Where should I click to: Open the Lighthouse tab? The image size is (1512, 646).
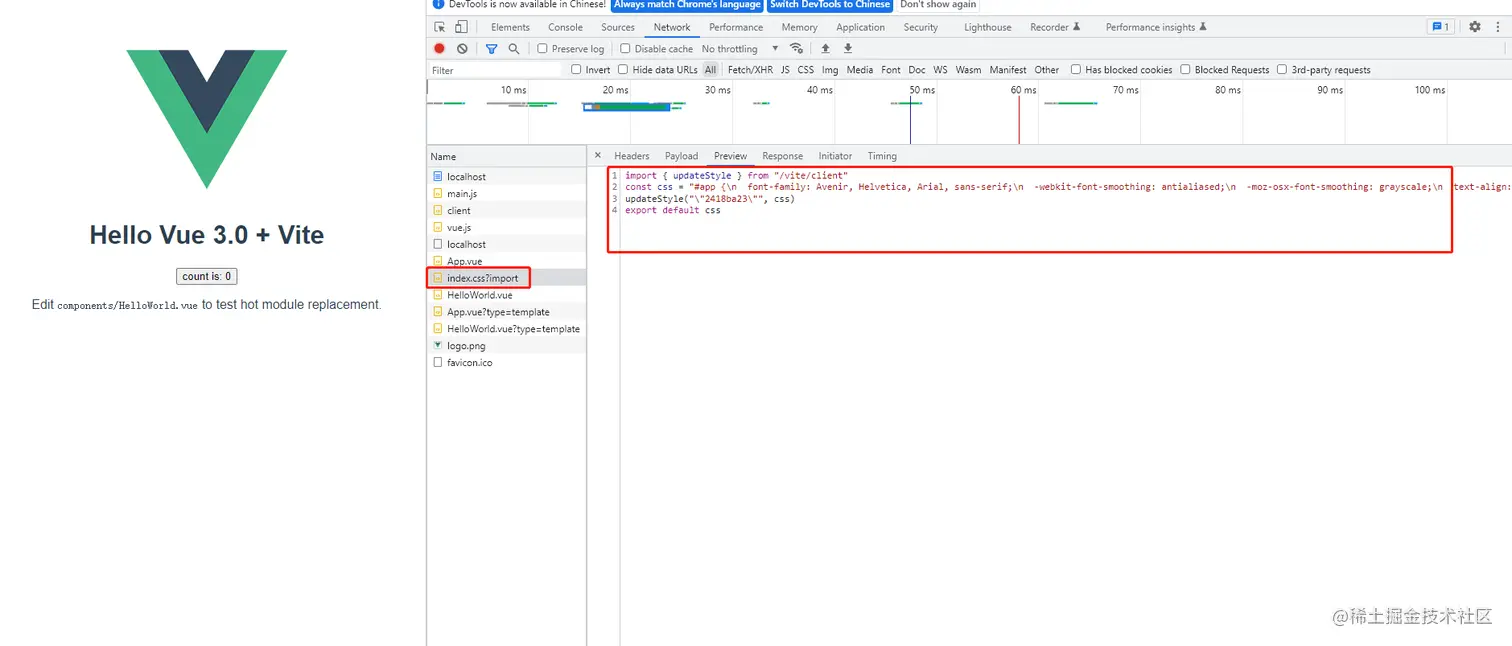[x=987, y=27]
